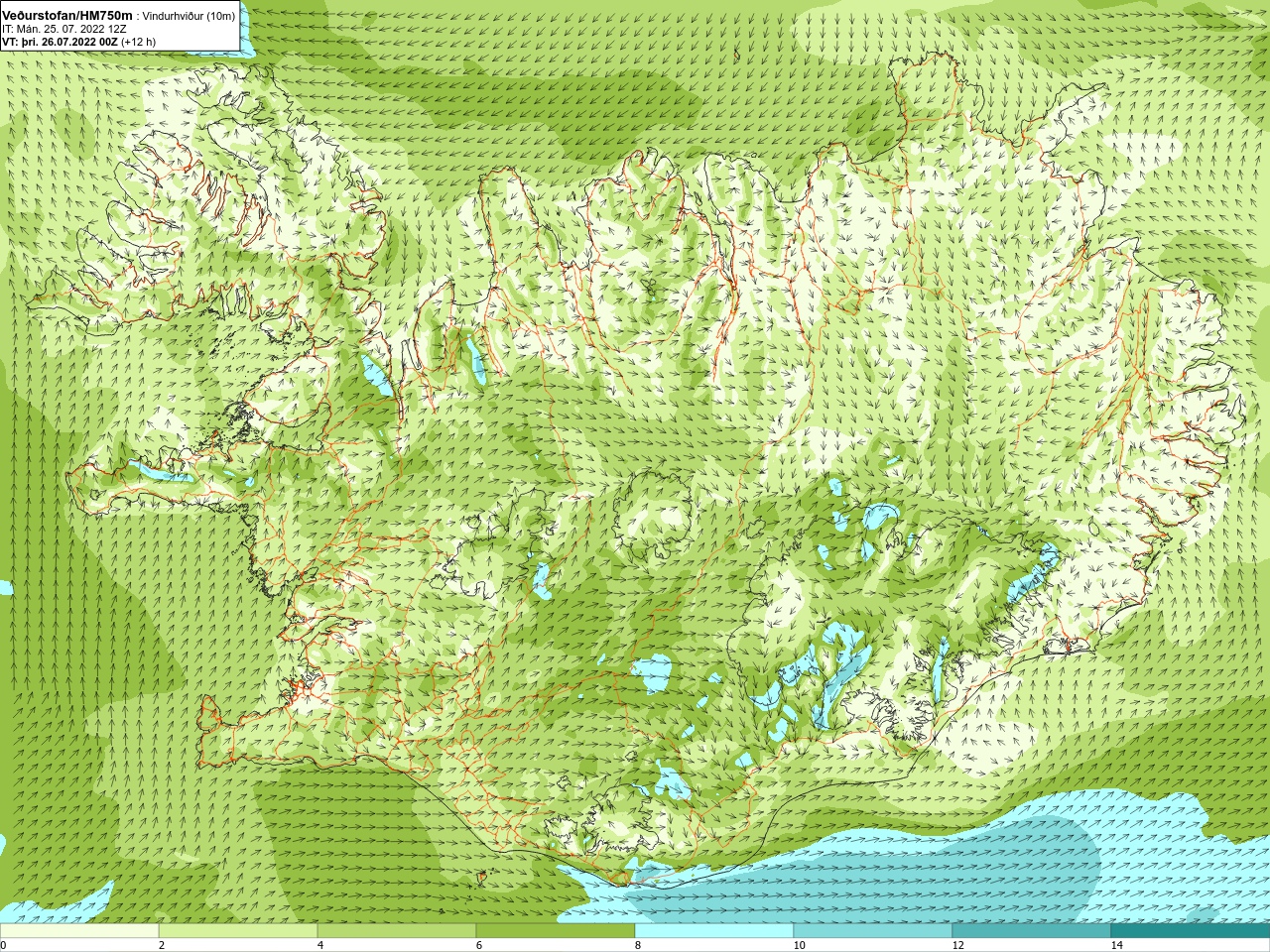Click the IT: Mán. 25. 07. 2022 12Z line
This screenshot has width=1270, height=952.
pos(63,30)
